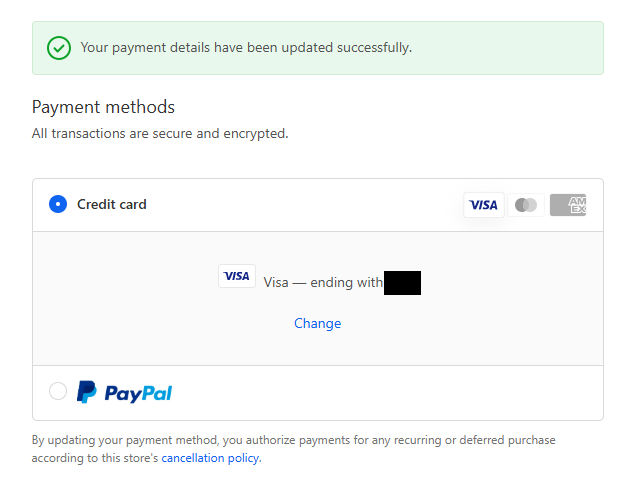
Task: Click the 'All transactions are secure and encrypted' text
Action: 160,133
